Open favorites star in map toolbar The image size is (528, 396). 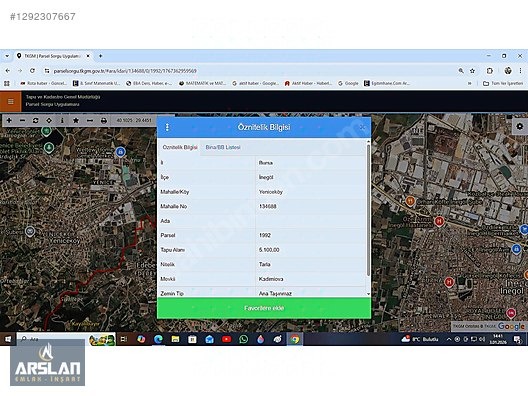coord(76,120)
